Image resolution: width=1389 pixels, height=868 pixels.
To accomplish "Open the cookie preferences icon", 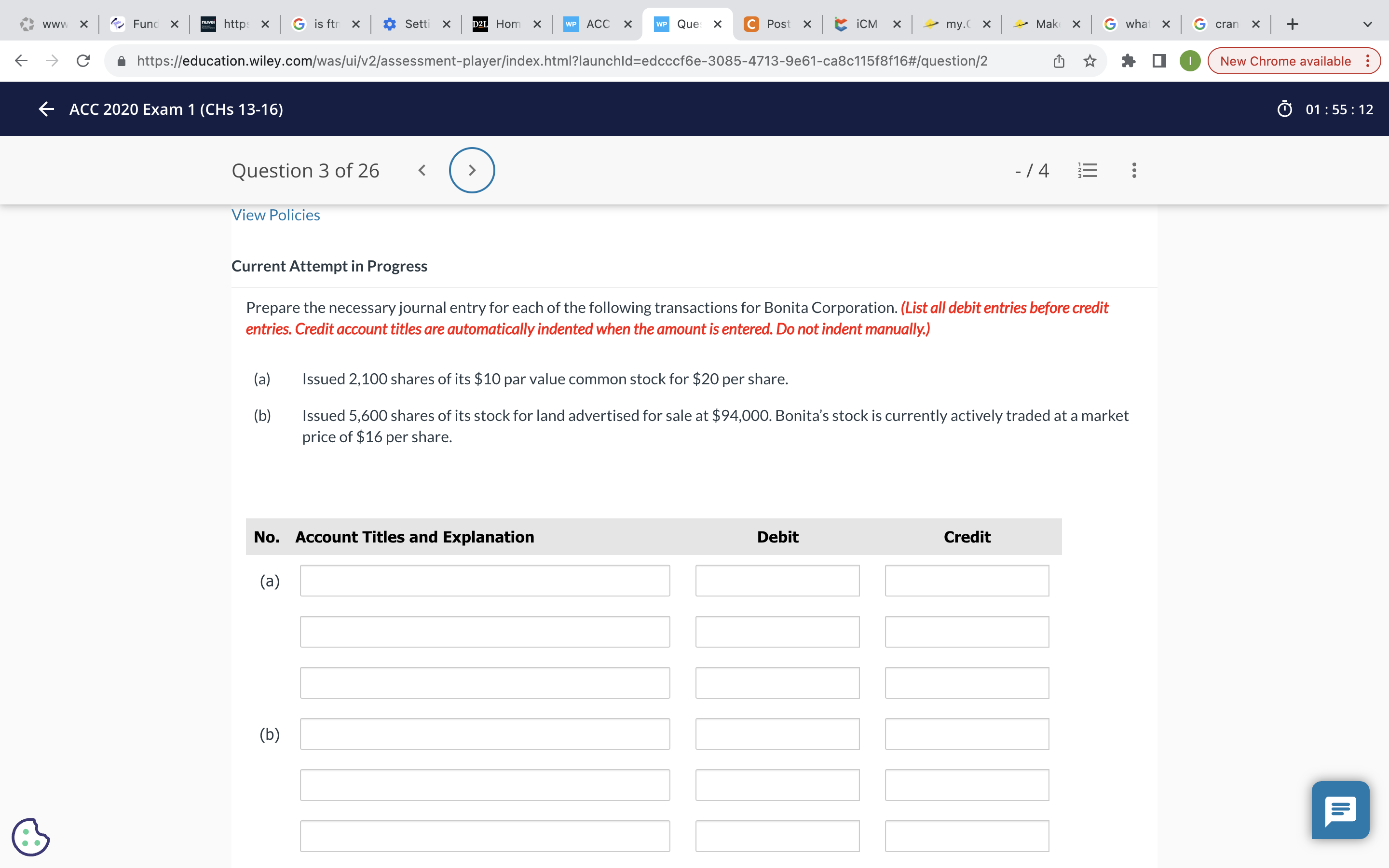I will (x=30, y=837).
